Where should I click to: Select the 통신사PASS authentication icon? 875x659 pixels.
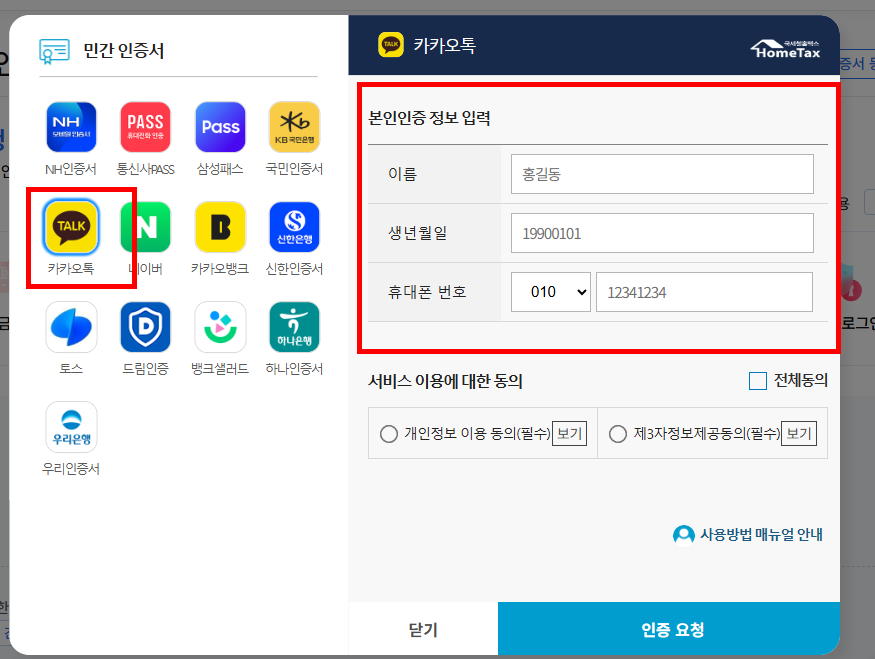click(x=145, y=126)
